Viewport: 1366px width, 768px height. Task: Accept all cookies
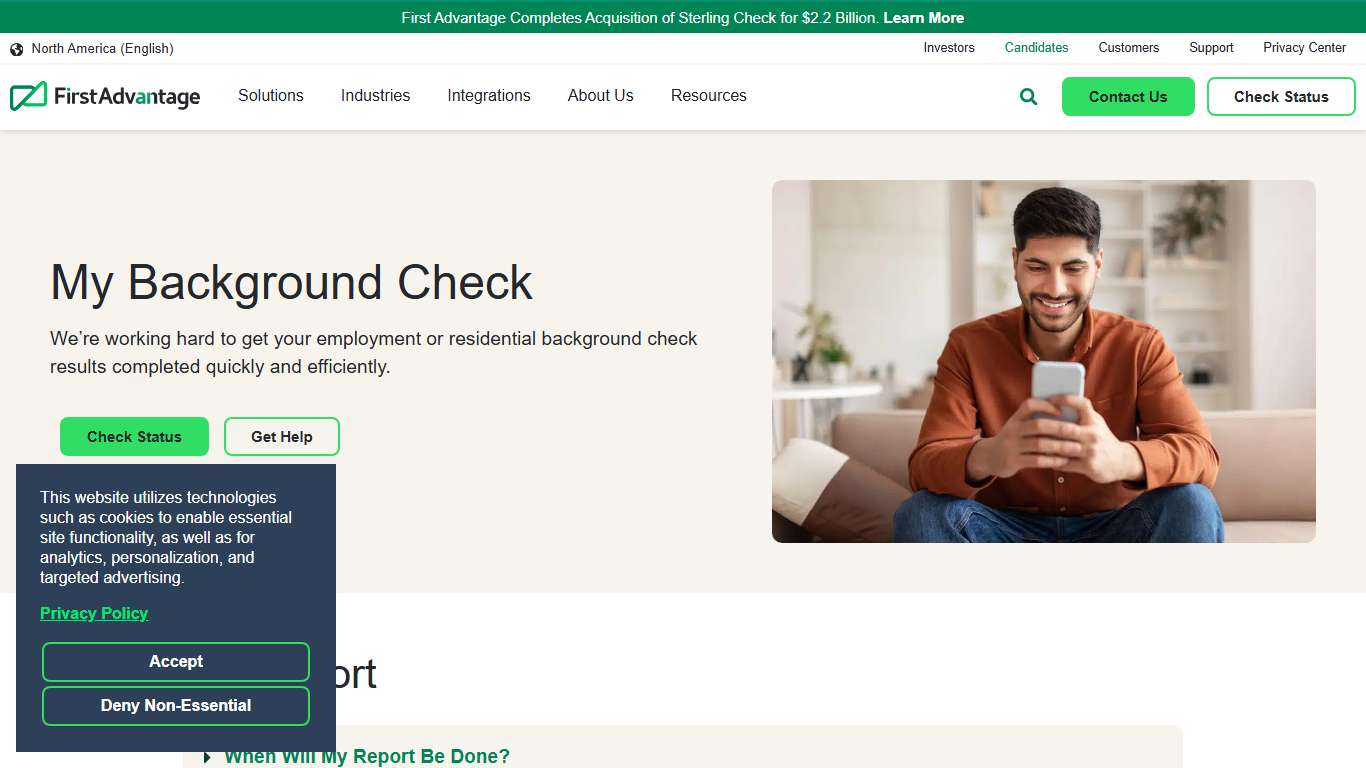coord(175,661)
